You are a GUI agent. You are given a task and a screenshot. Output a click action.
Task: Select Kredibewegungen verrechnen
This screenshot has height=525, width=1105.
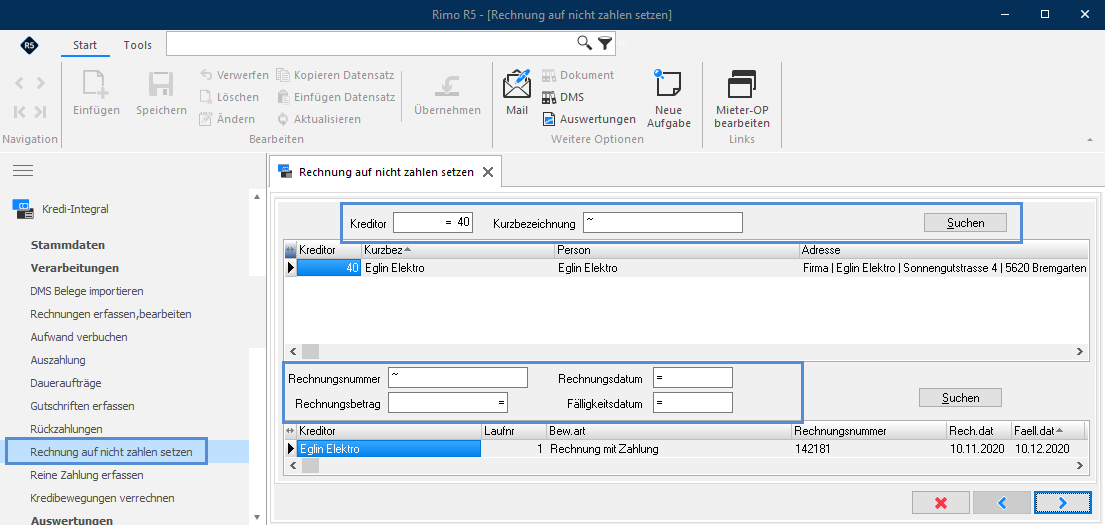click(x=103, y=498)
